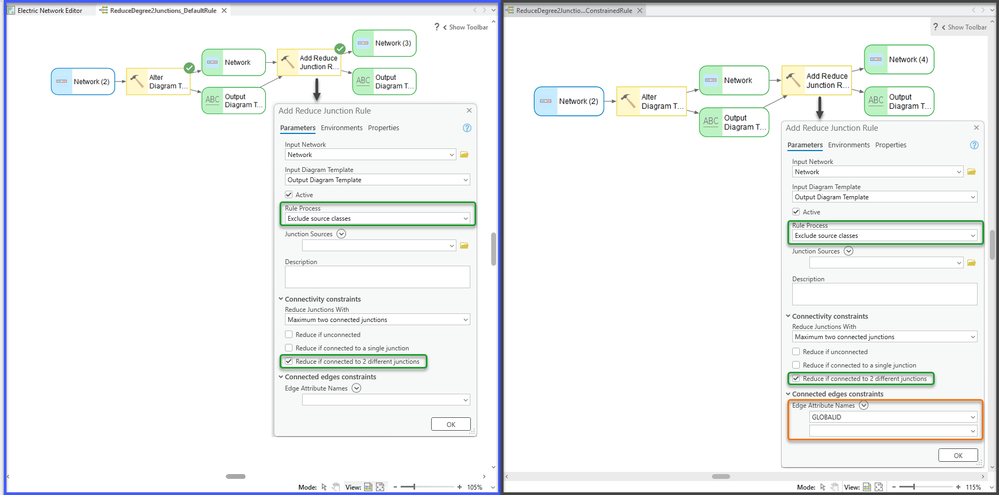This screenshot has width=999, height=495.
Task: Toggle the Active checkbox in left dialog
Action: coord(289,195)
